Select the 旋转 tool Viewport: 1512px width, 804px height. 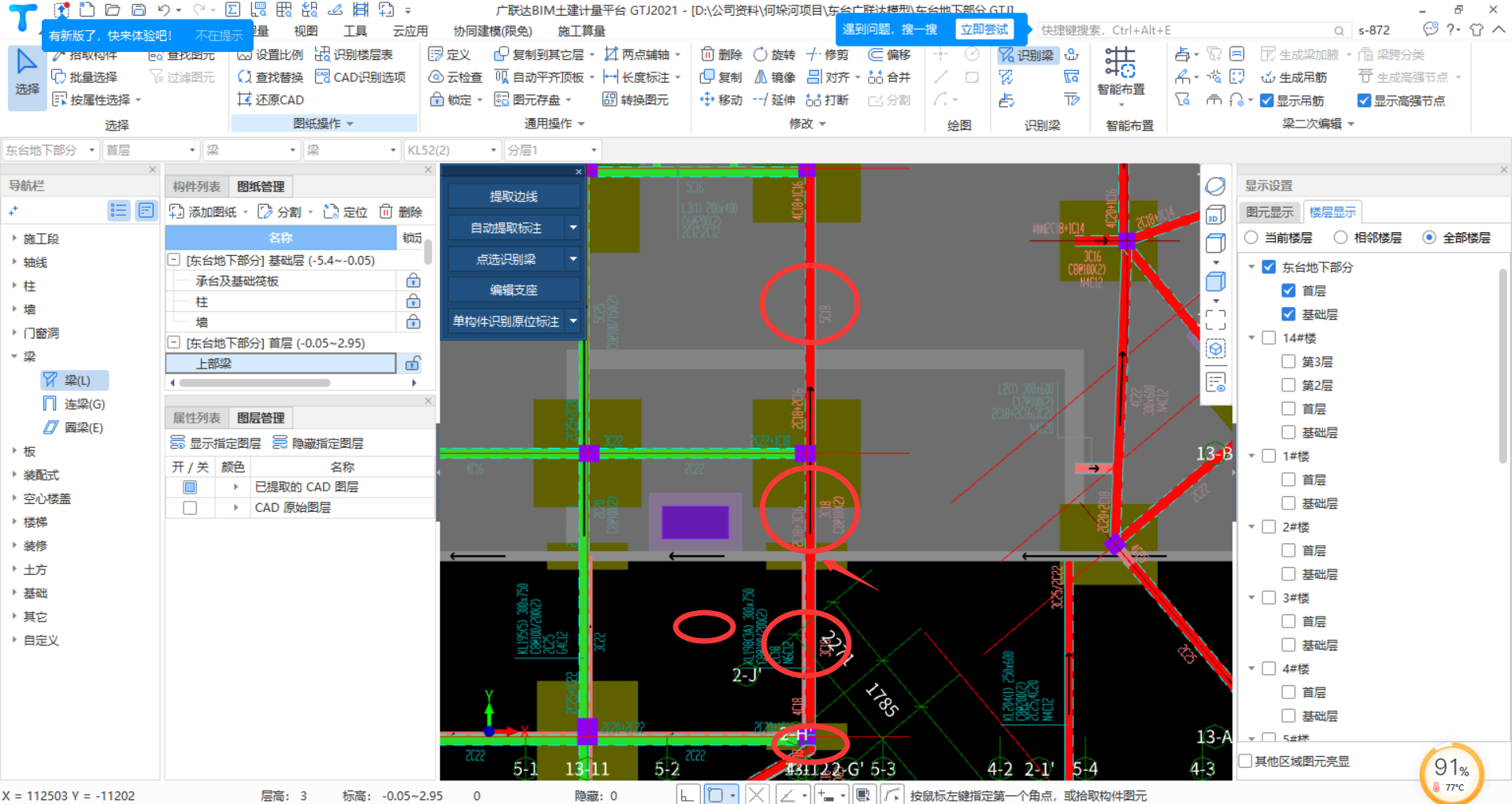point(774,54)
